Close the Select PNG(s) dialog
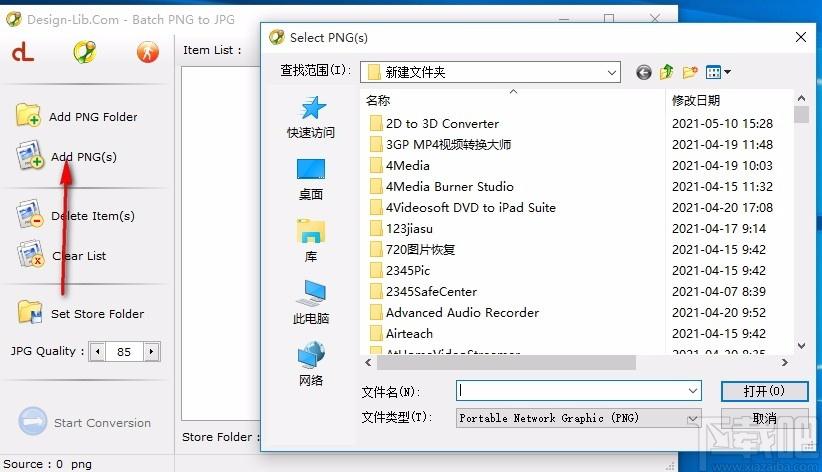Screen dimensions: 822x472 801,37
